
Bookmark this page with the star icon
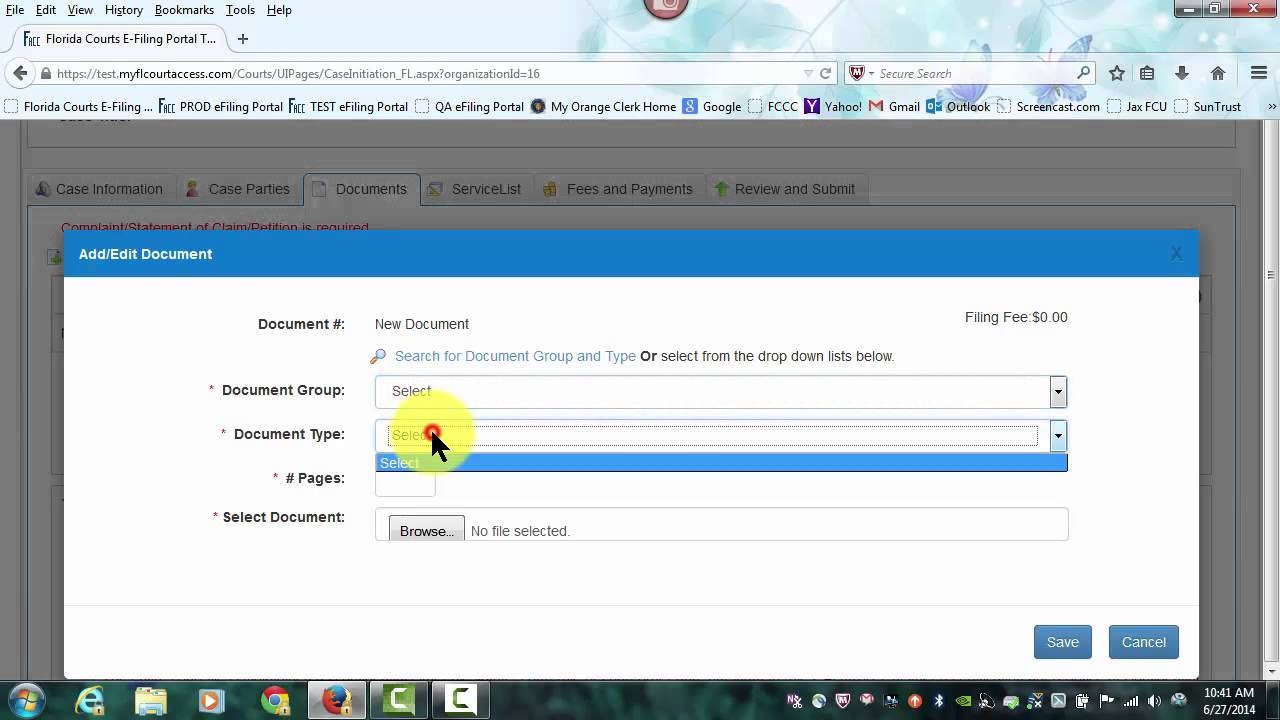pos(1117,73)
